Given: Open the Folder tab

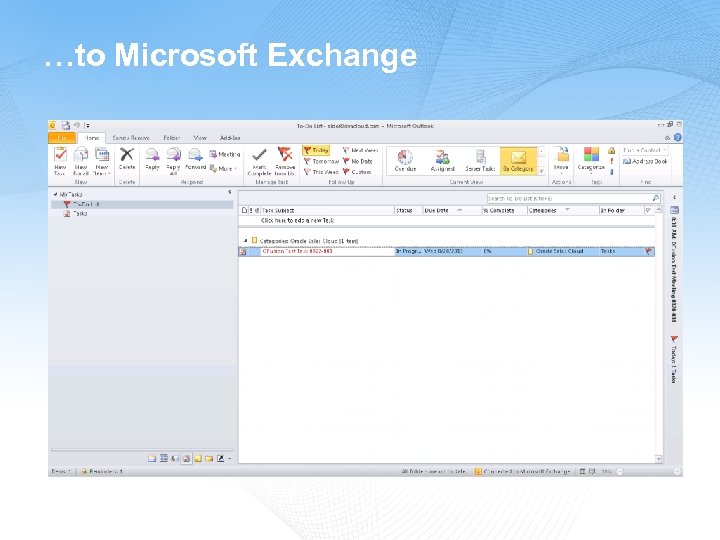Looking at the screenshot, I should [171, 138].
